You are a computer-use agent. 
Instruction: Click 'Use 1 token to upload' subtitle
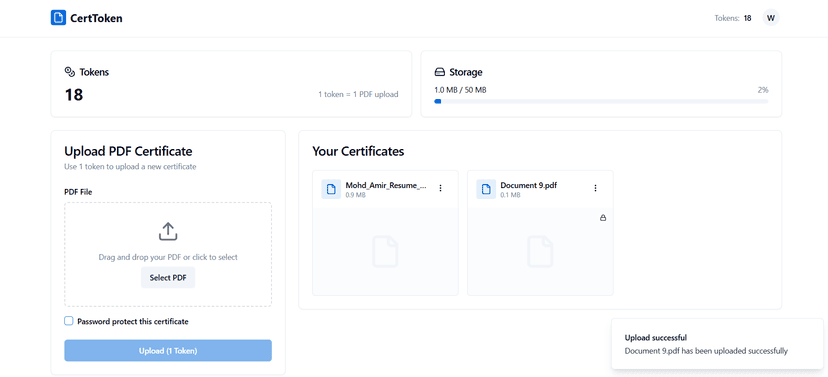click(130, 167)
